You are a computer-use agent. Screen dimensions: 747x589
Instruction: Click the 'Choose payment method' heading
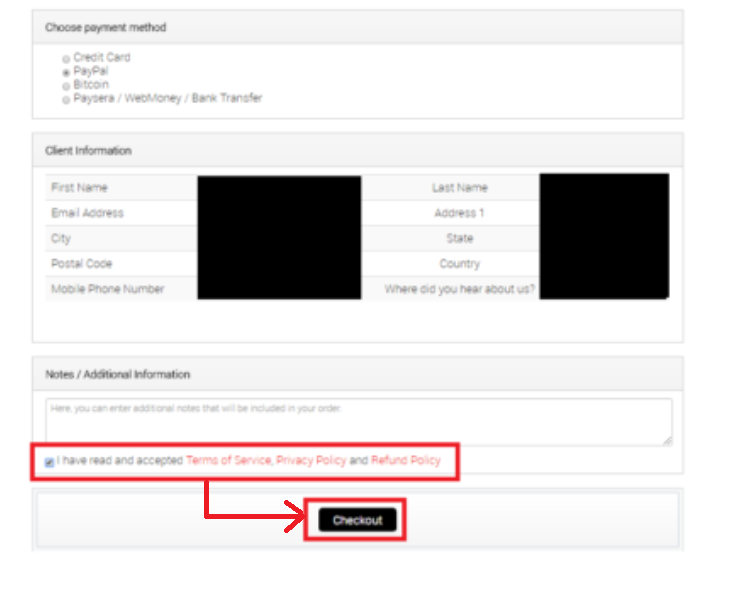[x=106, y=28]
